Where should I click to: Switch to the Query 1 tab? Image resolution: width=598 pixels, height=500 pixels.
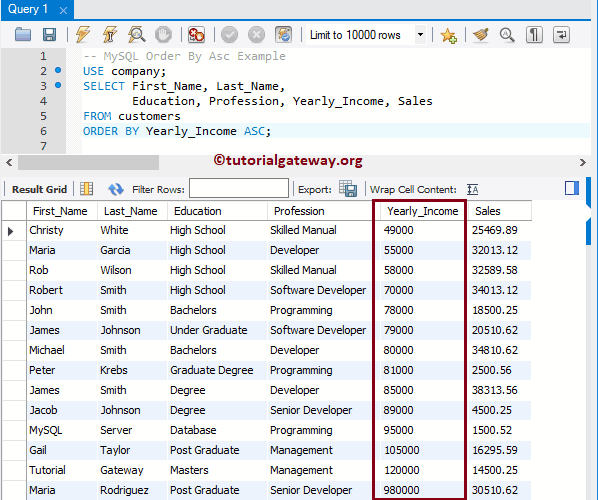tap(28, 9)
